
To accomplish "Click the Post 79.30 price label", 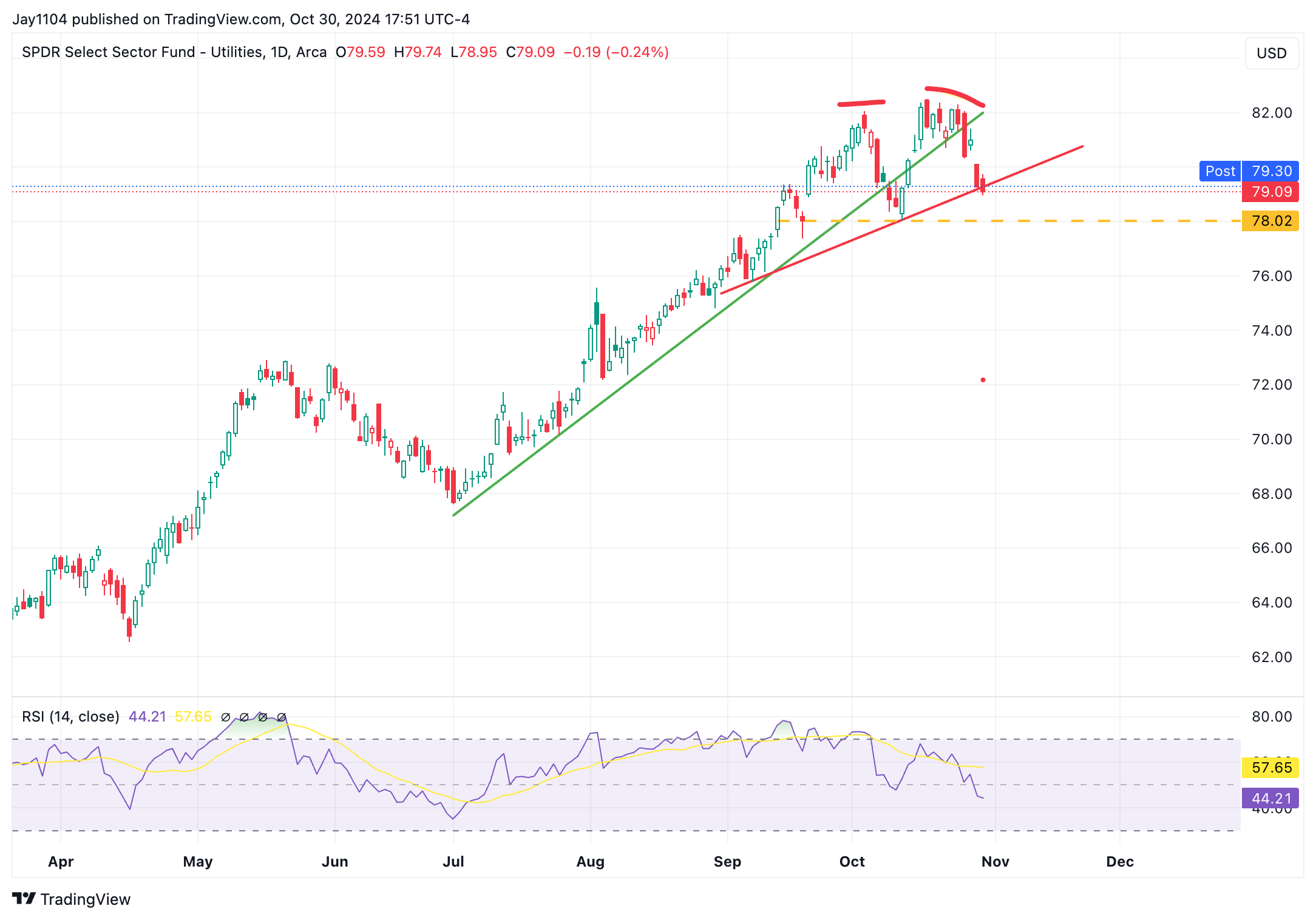I will coord(1249,171).
